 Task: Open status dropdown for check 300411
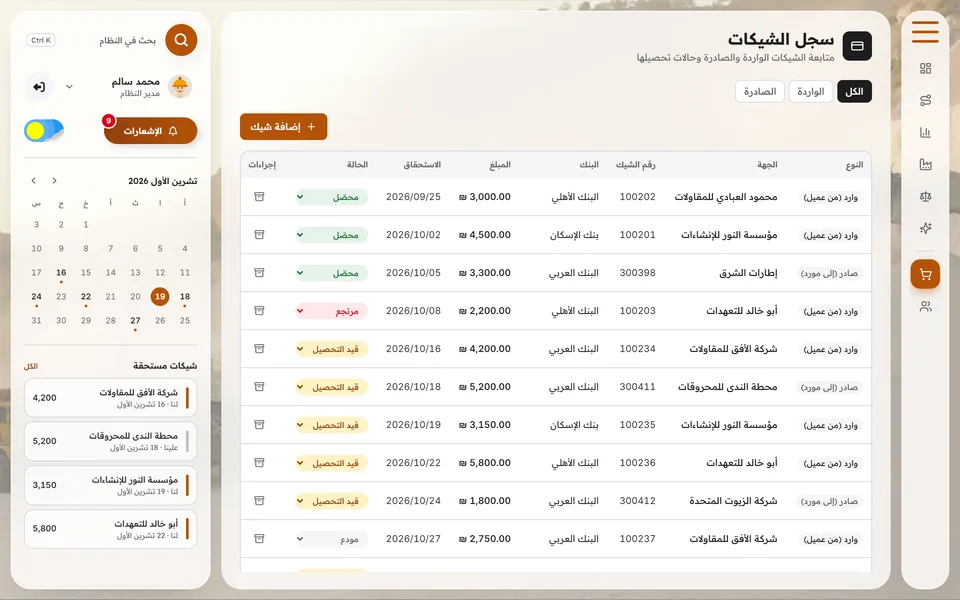click(331, 387)
